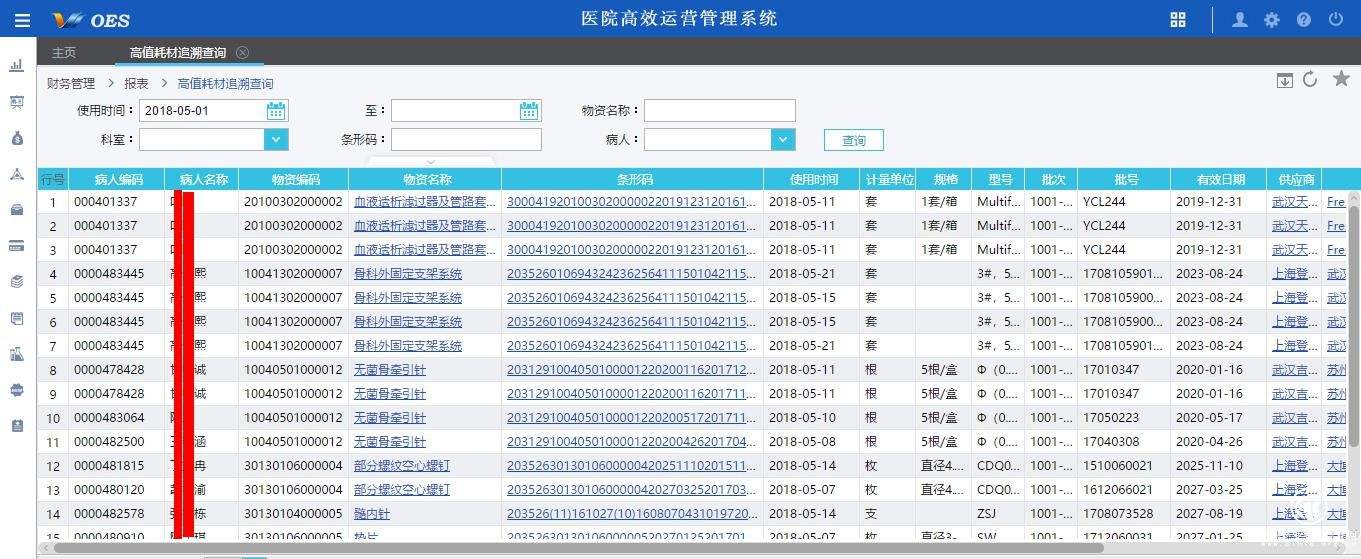The image size is (1361, 559).
Task: Click the horizontal table scrollbar
Action: click(x=578, y=548)
